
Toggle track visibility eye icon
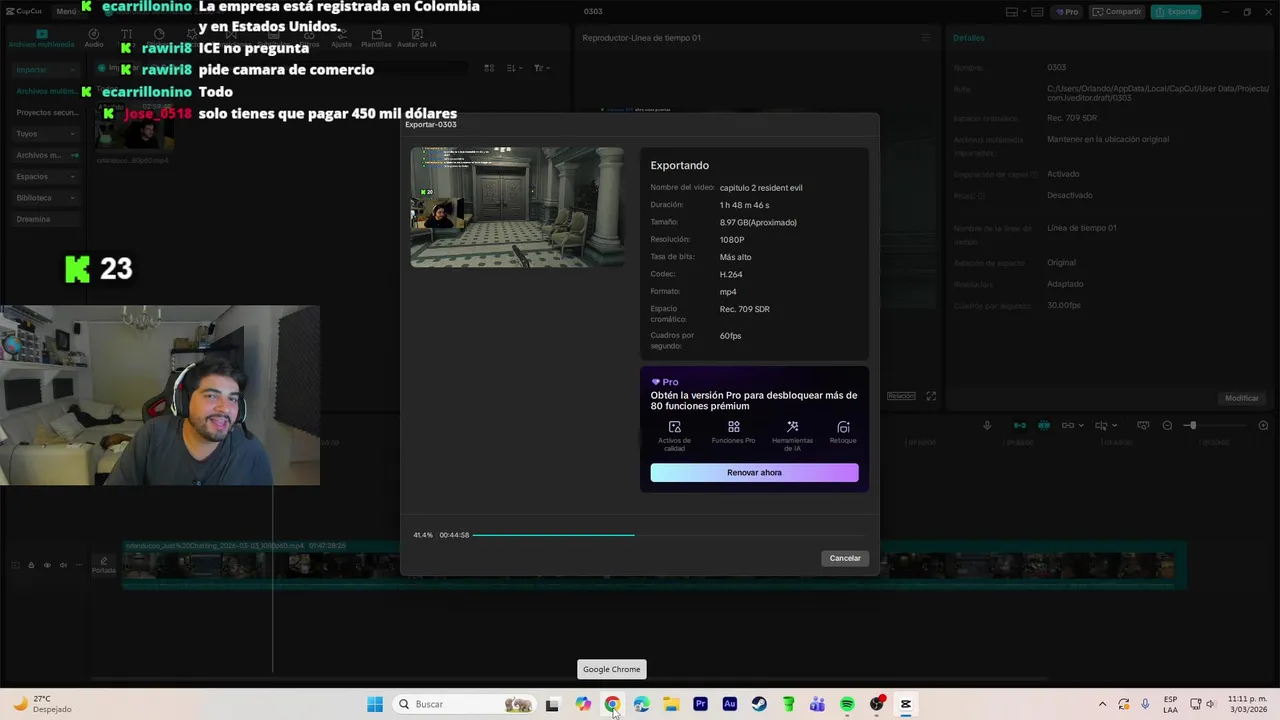tap(47, 565)
